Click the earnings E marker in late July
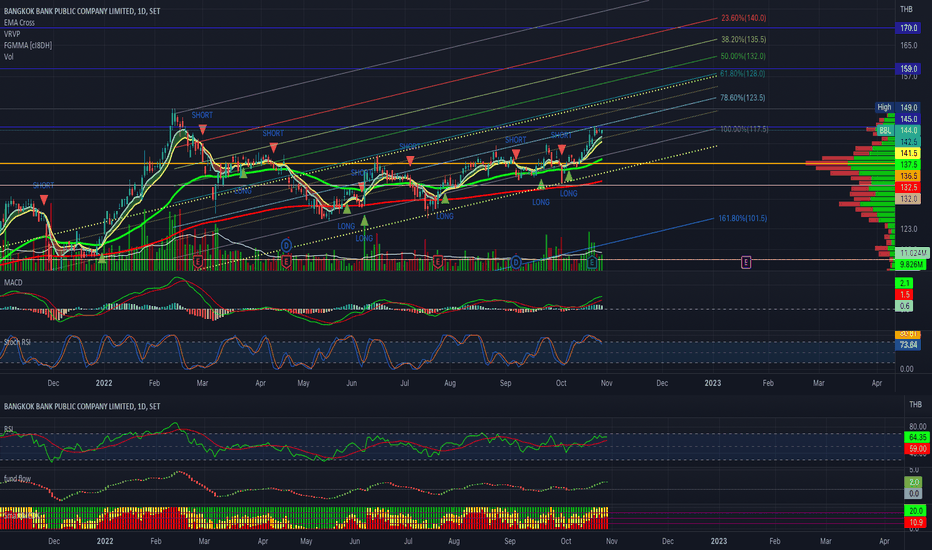Viewport: 932px width, 550px height. [x=437, y=262]
